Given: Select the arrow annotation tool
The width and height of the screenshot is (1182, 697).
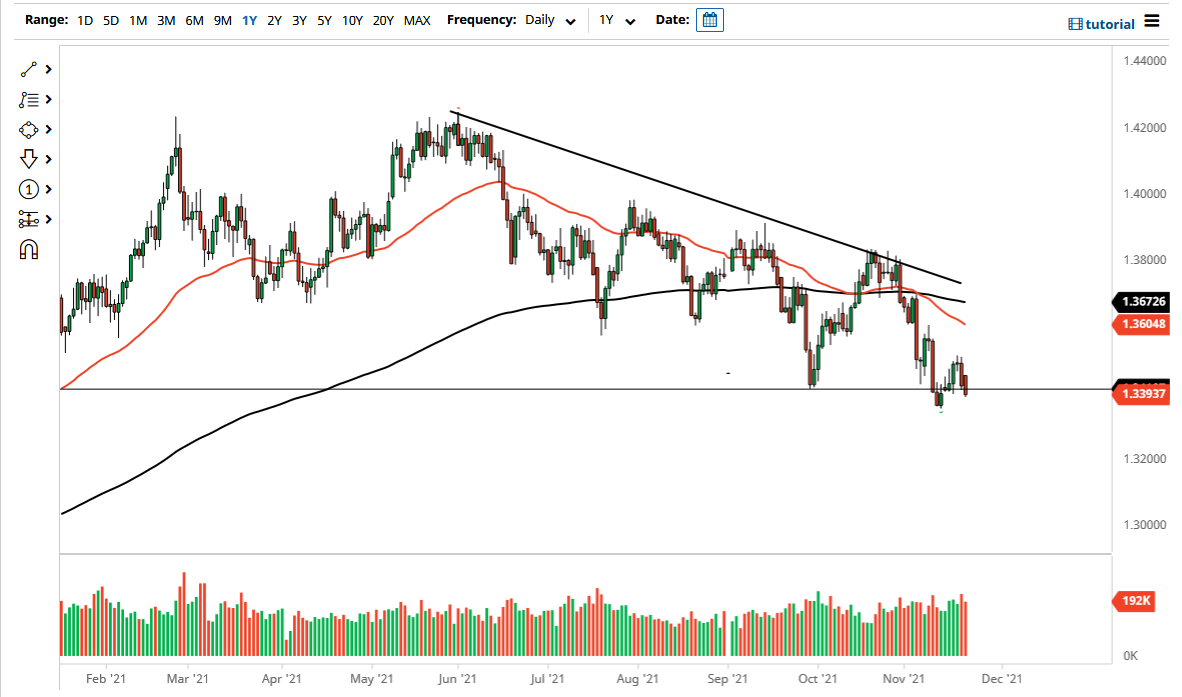Looking at the screenshot, I should 29,159.
